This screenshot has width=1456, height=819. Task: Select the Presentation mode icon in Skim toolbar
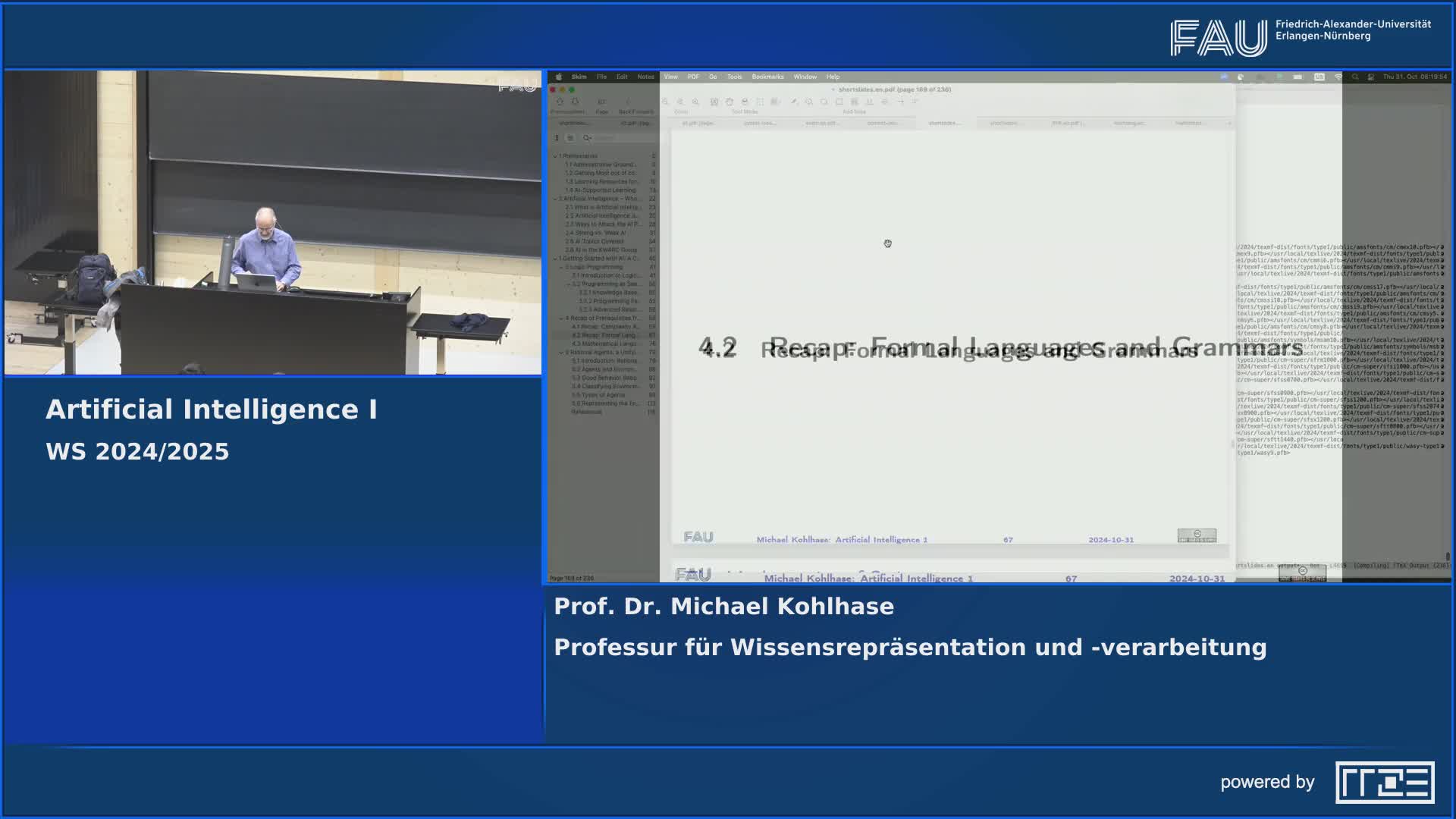click(x=560, y=100)
